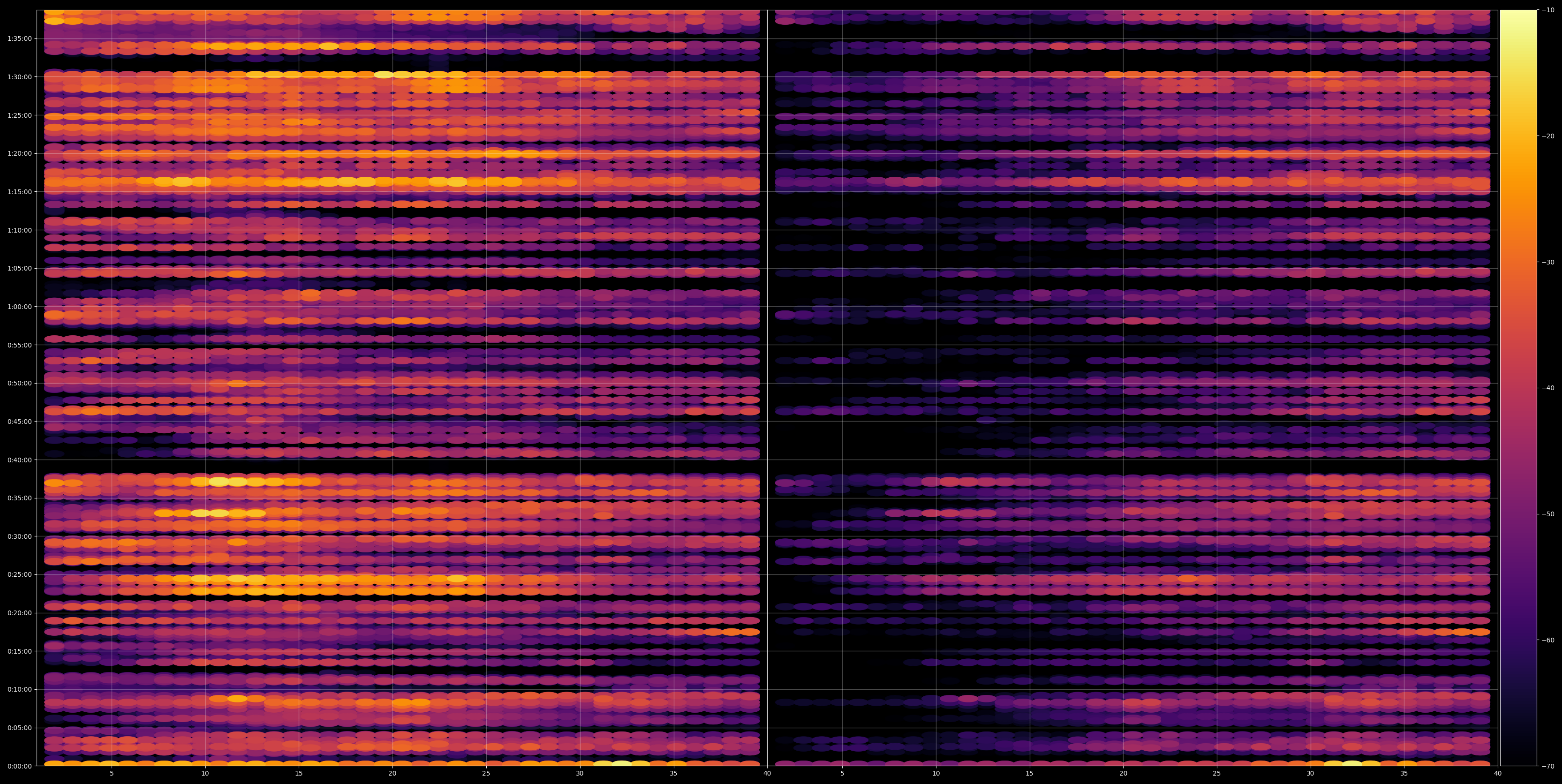
Task: Click the 0:45:00 time tick label
Action: pos(19,422)
